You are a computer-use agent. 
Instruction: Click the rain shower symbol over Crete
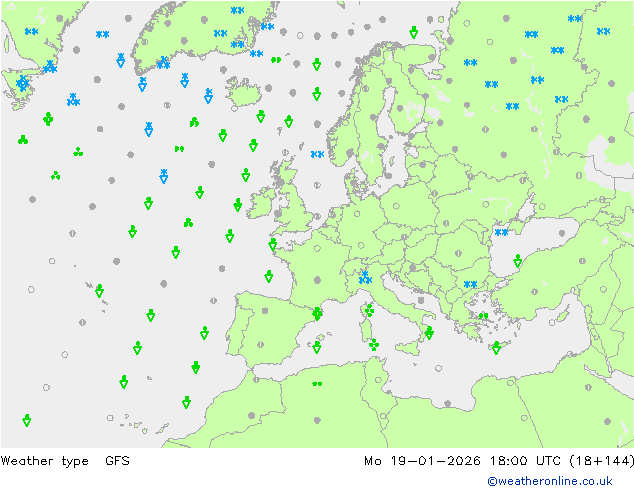point(496,348)
